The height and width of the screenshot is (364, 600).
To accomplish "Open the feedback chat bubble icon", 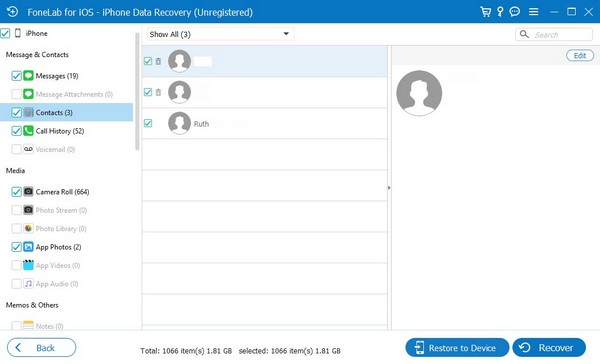I will click(515, 12).
